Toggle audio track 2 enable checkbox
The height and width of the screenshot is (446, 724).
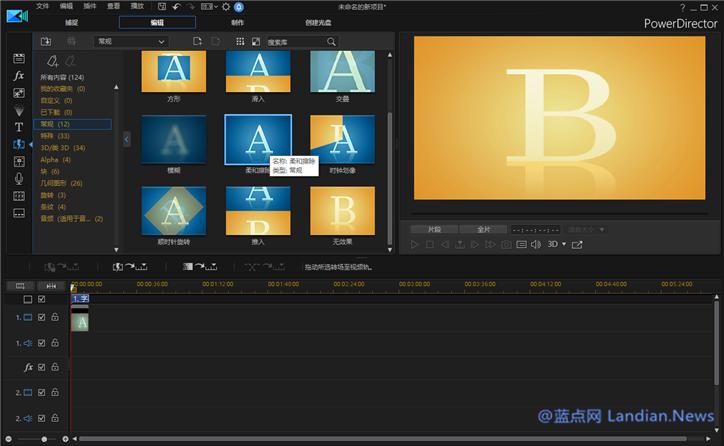[41, 418]
